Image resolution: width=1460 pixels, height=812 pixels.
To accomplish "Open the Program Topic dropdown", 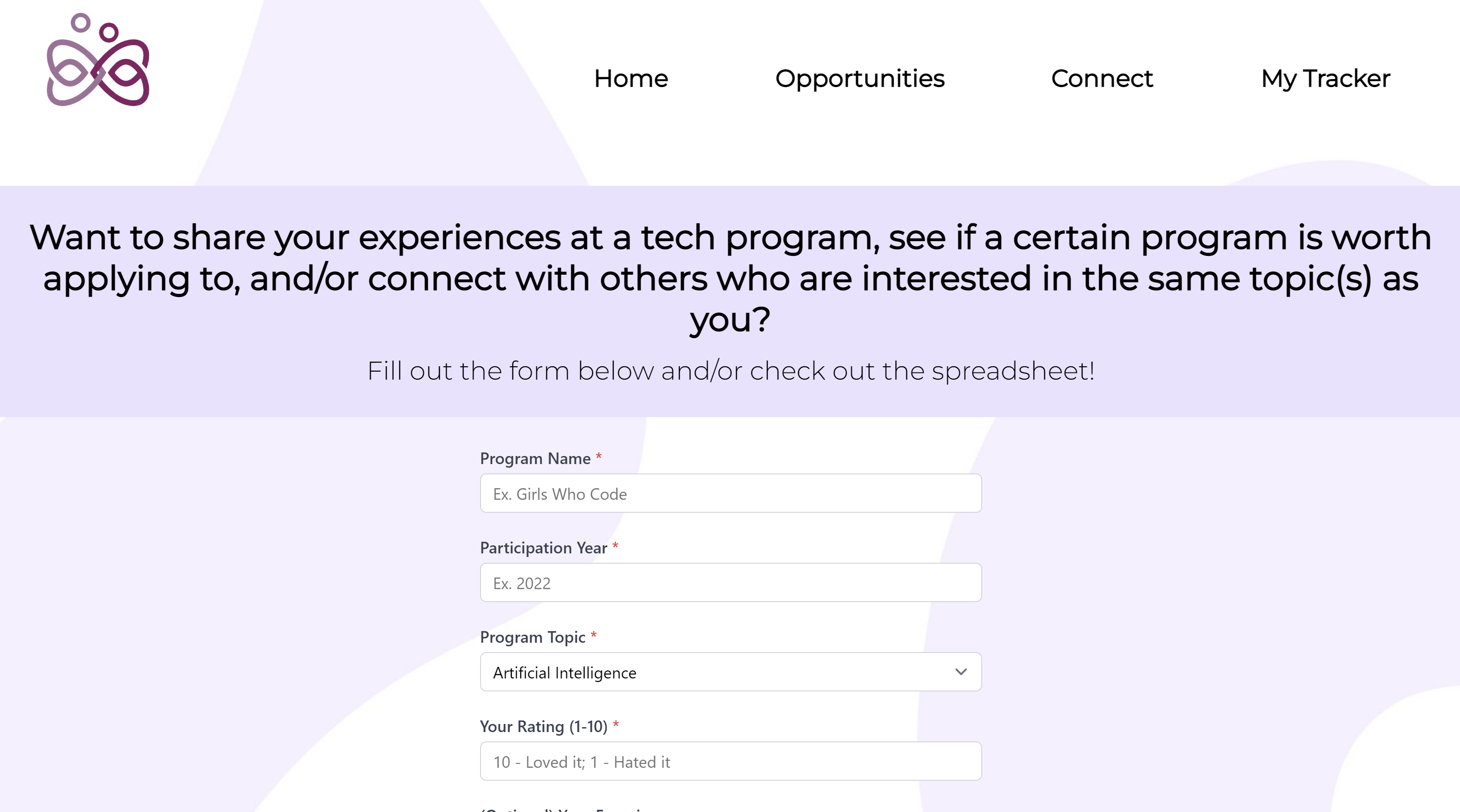I will tap(731, 671).
